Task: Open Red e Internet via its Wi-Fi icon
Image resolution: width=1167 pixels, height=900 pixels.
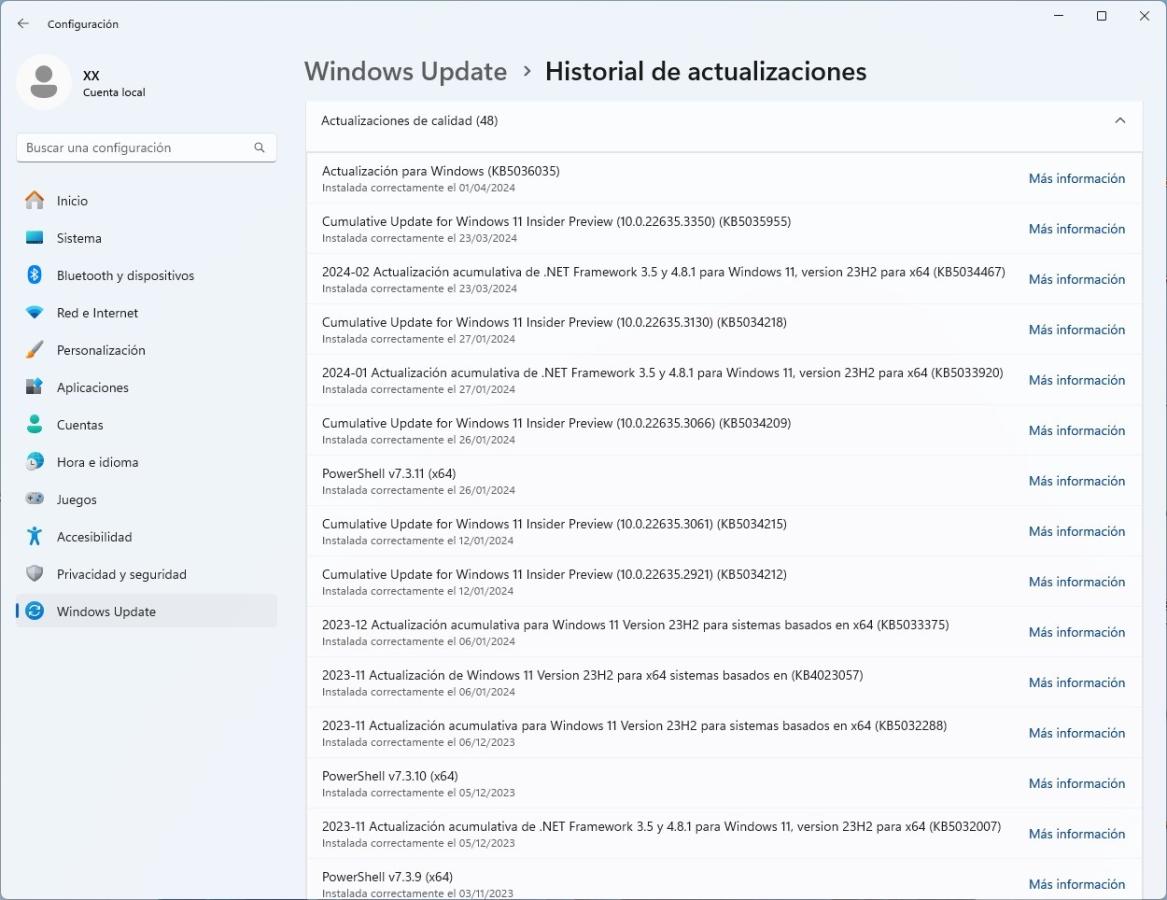Action: coord(35,313)
